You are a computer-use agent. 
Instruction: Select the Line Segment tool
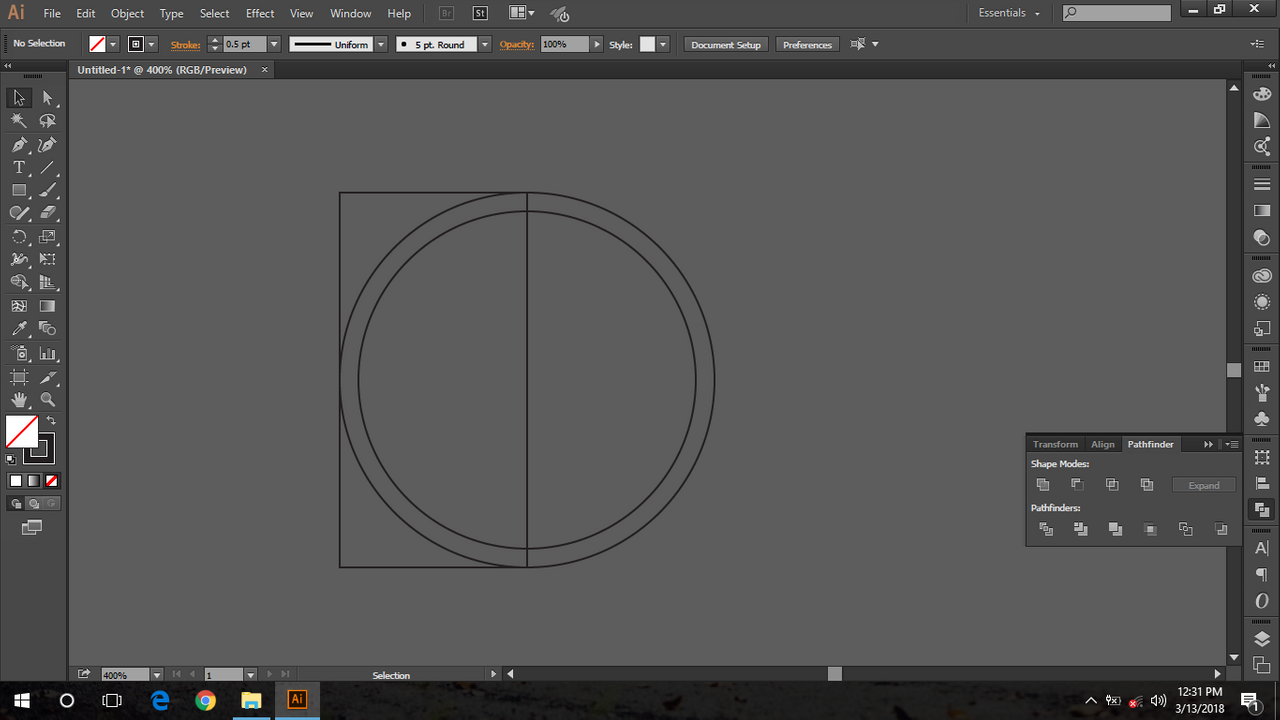(x=47, y=168)
